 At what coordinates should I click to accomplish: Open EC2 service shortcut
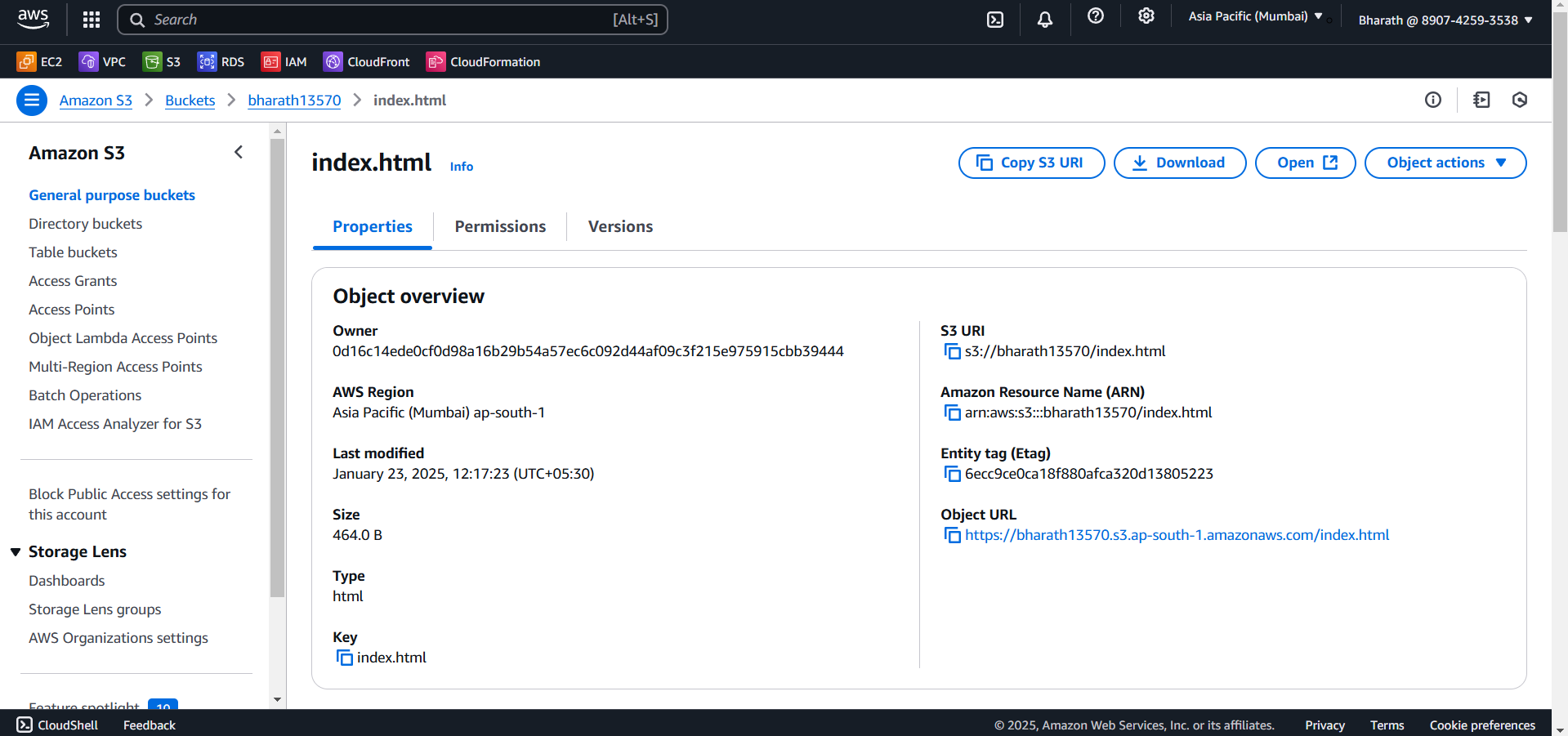click(x=39, y=61)
